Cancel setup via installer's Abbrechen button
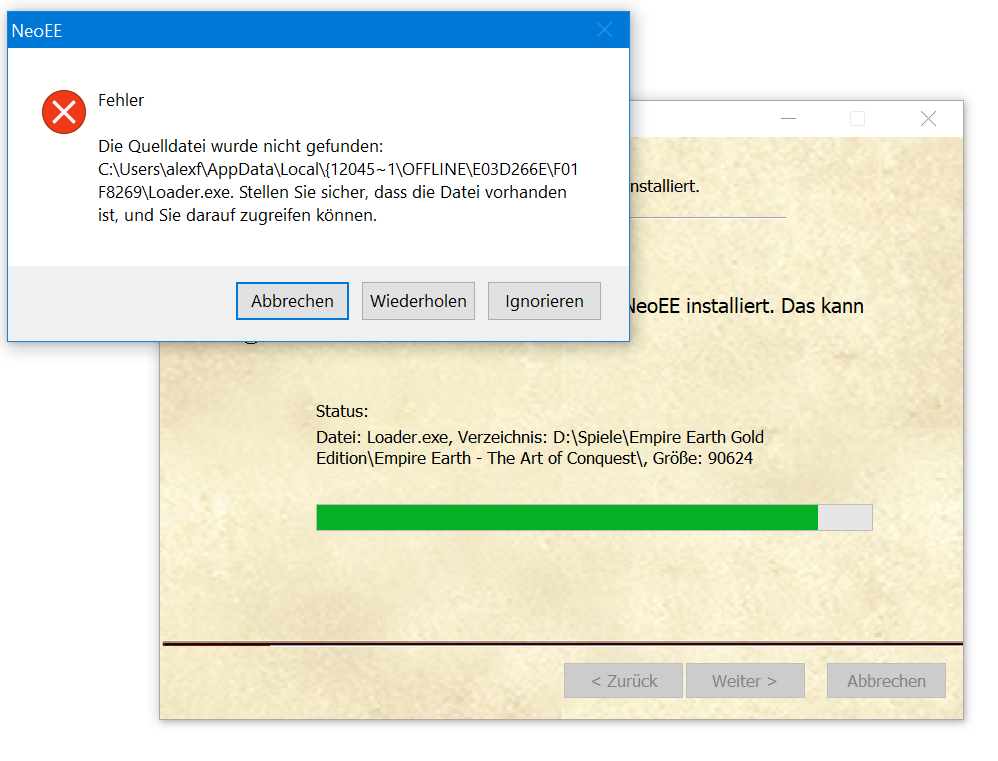Screen dimensions: 998x761 (x=886, y=681)
